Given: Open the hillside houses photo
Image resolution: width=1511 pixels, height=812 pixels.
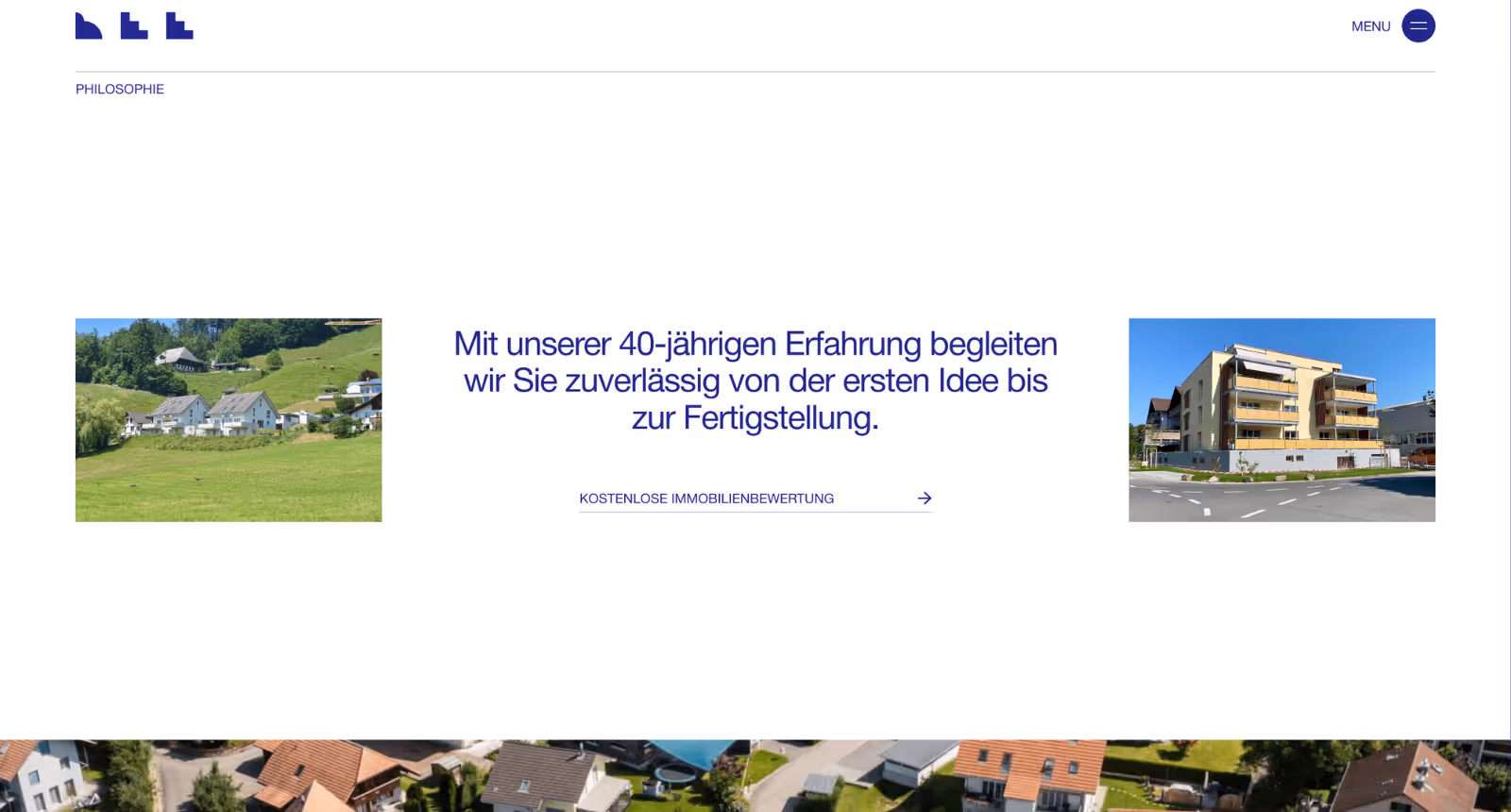Looking at the screenshot, I should coord(229,420).
